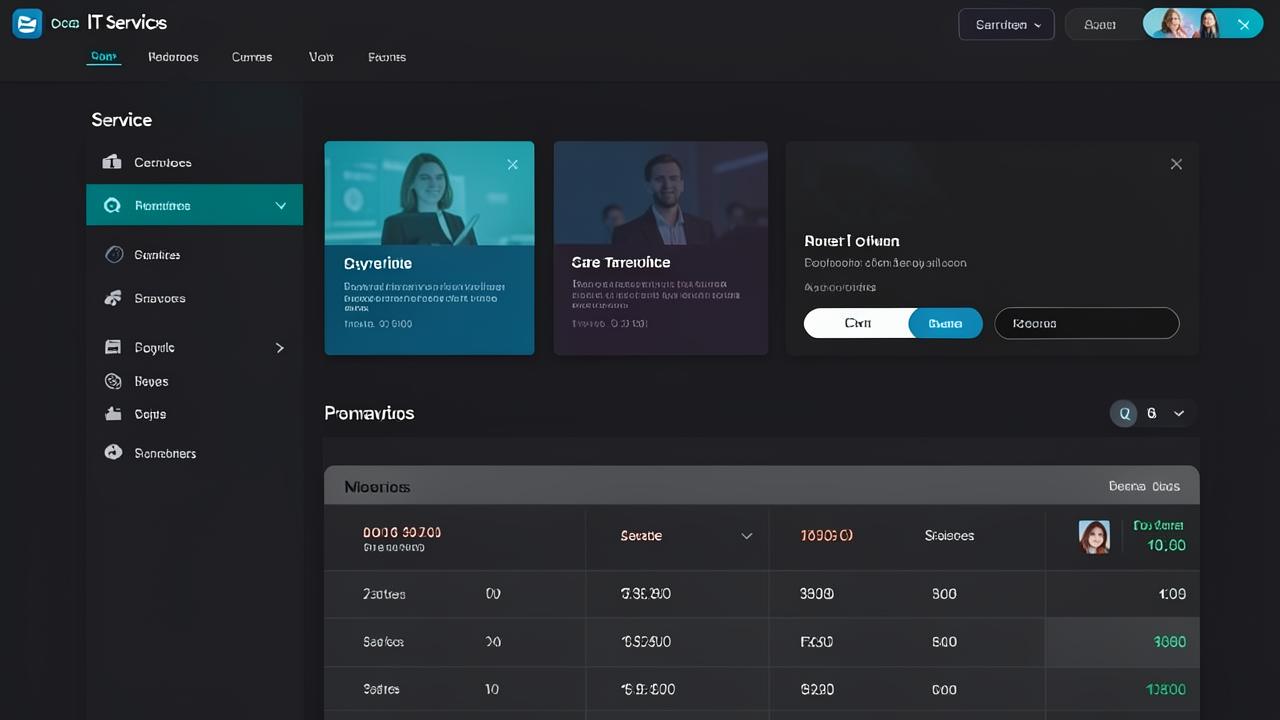
Task: Switch to the Cumes tab
Action: coord(252,57)
